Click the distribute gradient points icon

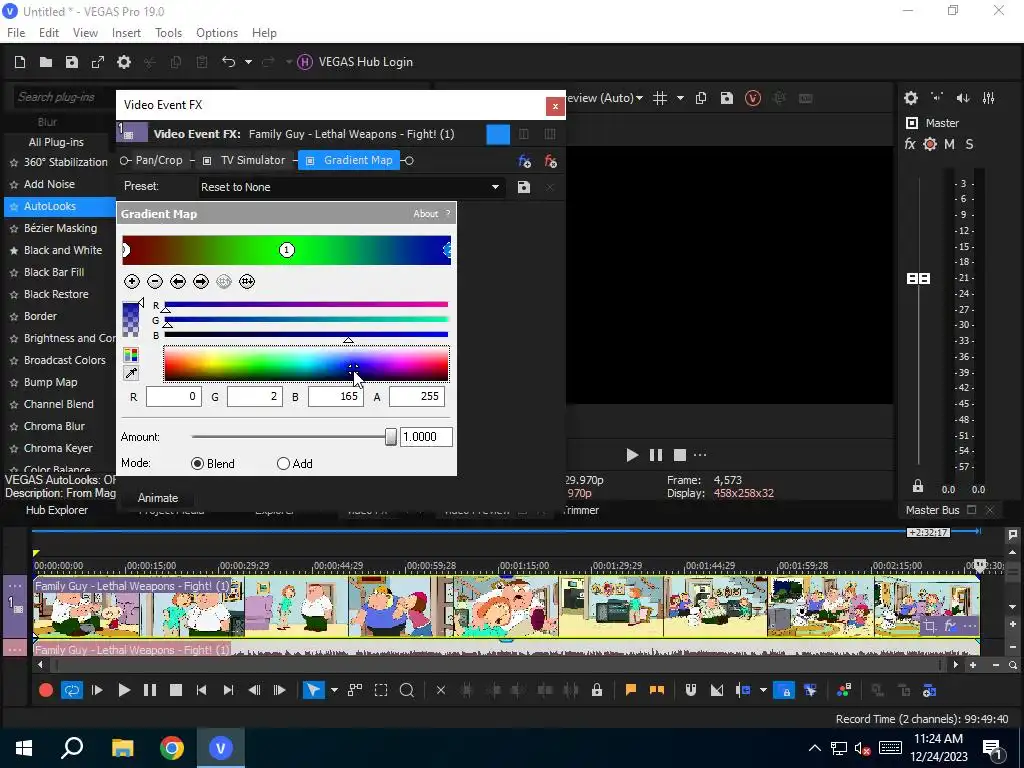[x=247, y=281]
